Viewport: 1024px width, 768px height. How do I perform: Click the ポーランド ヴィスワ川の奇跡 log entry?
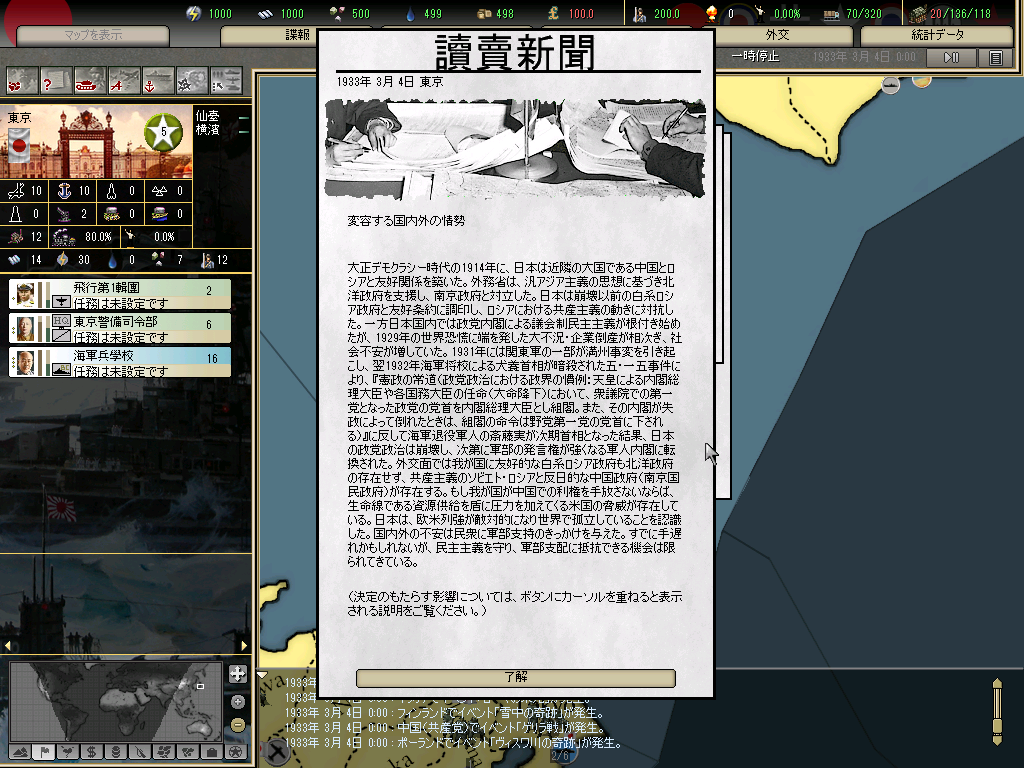453,743
